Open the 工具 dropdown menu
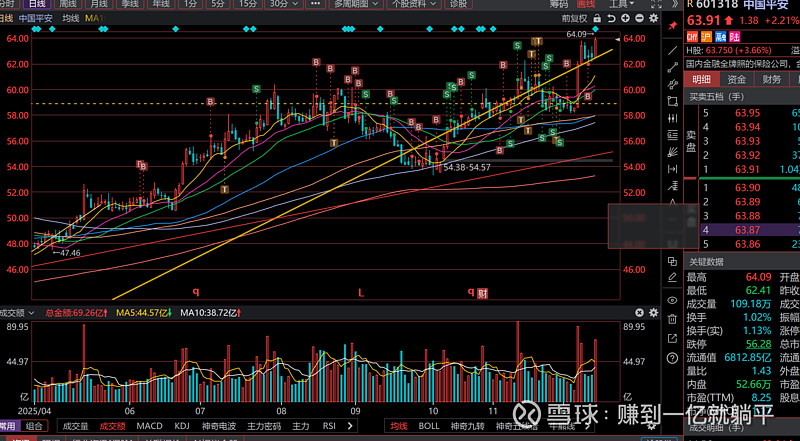800x441 pixels. click(x=623, y=4)
